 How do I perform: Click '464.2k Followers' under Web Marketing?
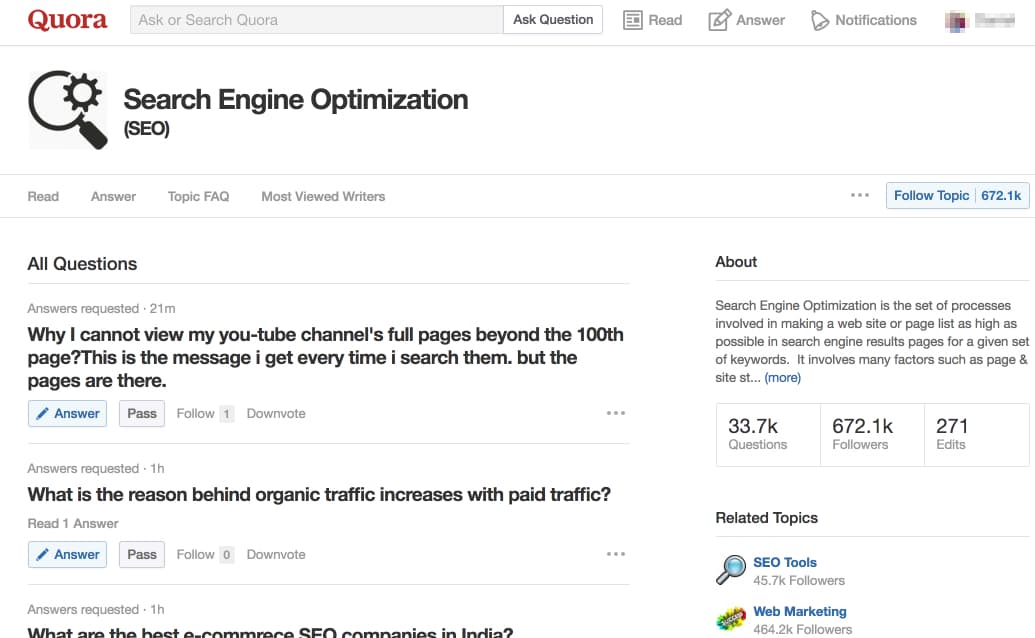[x=803, y=629]
